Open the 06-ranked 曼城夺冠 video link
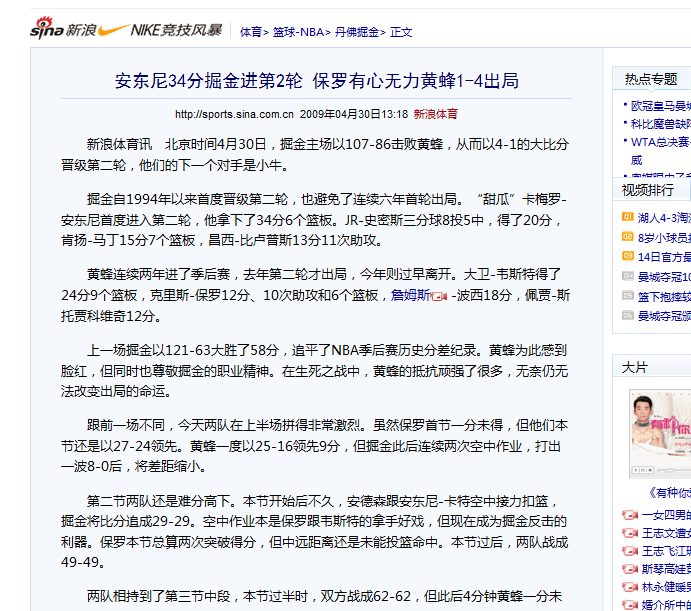 click(664, 316)
